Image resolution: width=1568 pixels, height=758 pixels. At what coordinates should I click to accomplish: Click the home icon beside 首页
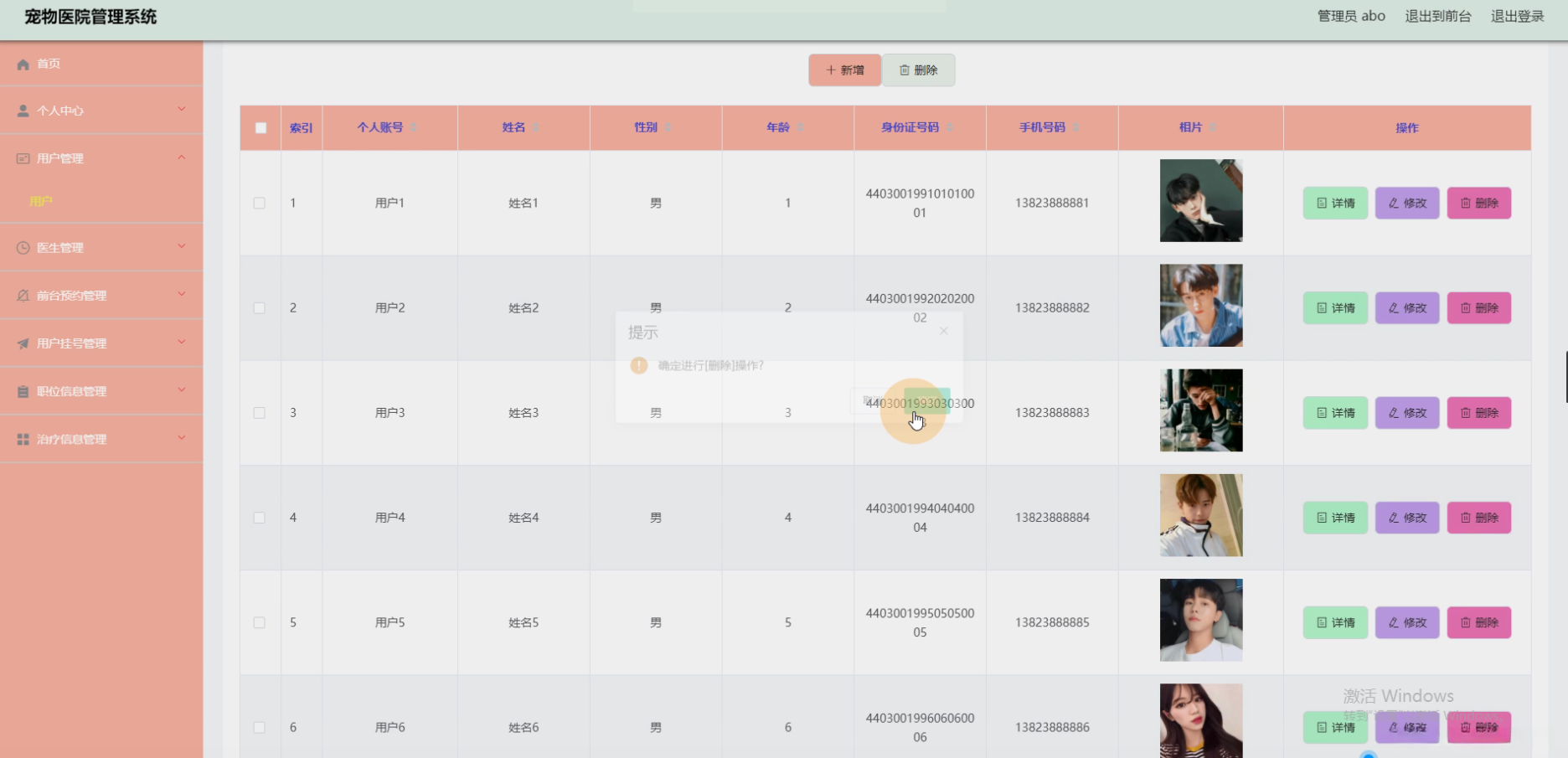coord(23,64)
